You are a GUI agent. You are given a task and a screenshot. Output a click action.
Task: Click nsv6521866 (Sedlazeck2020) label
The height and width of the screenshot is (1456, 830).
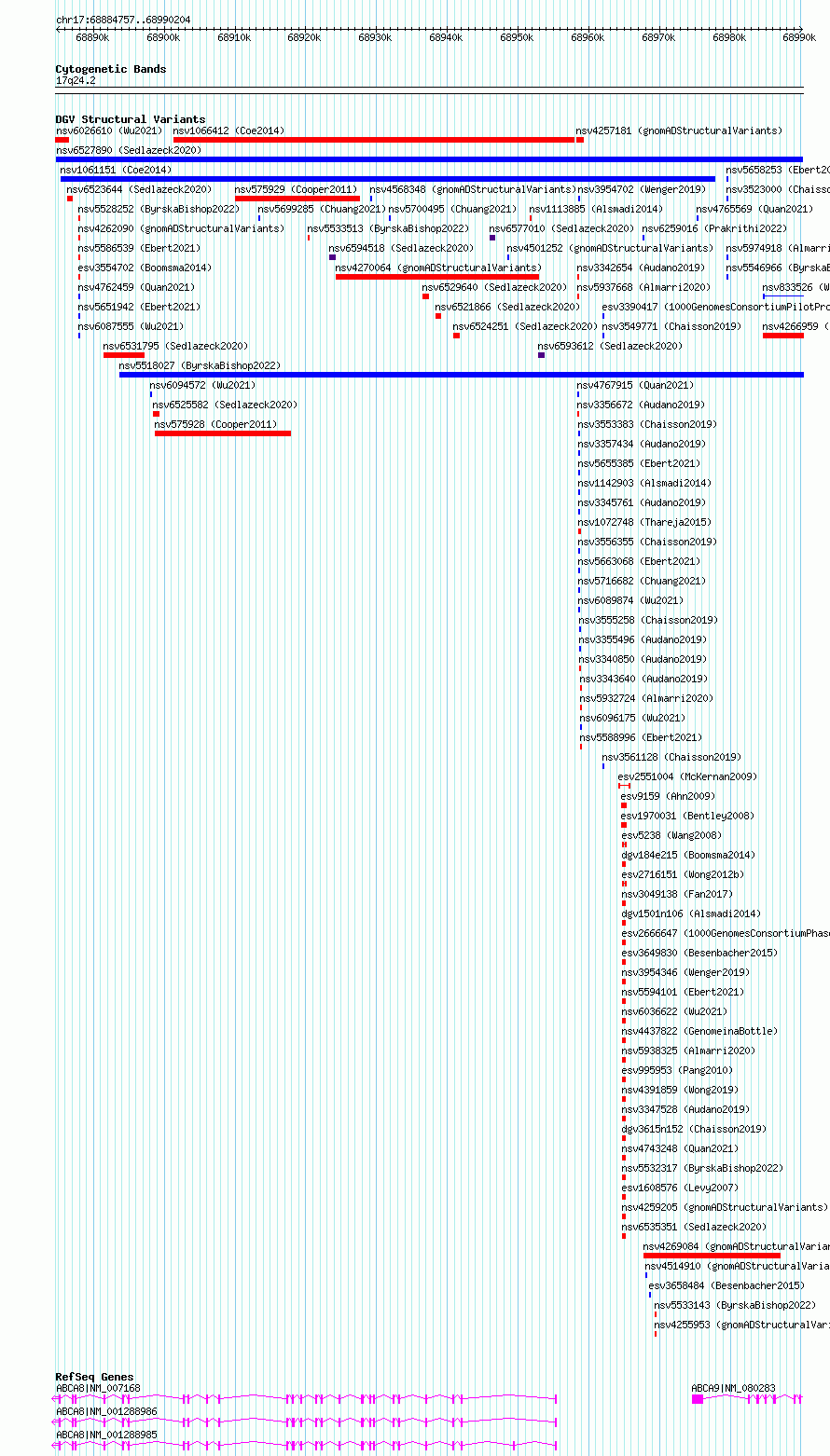(507, 307)
